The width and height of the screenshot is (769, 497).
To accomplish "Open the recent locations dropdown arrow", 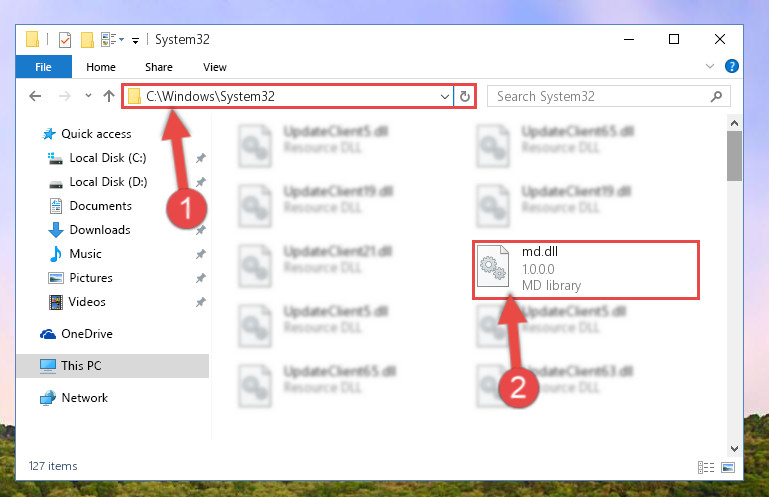I will pos(88,96).
